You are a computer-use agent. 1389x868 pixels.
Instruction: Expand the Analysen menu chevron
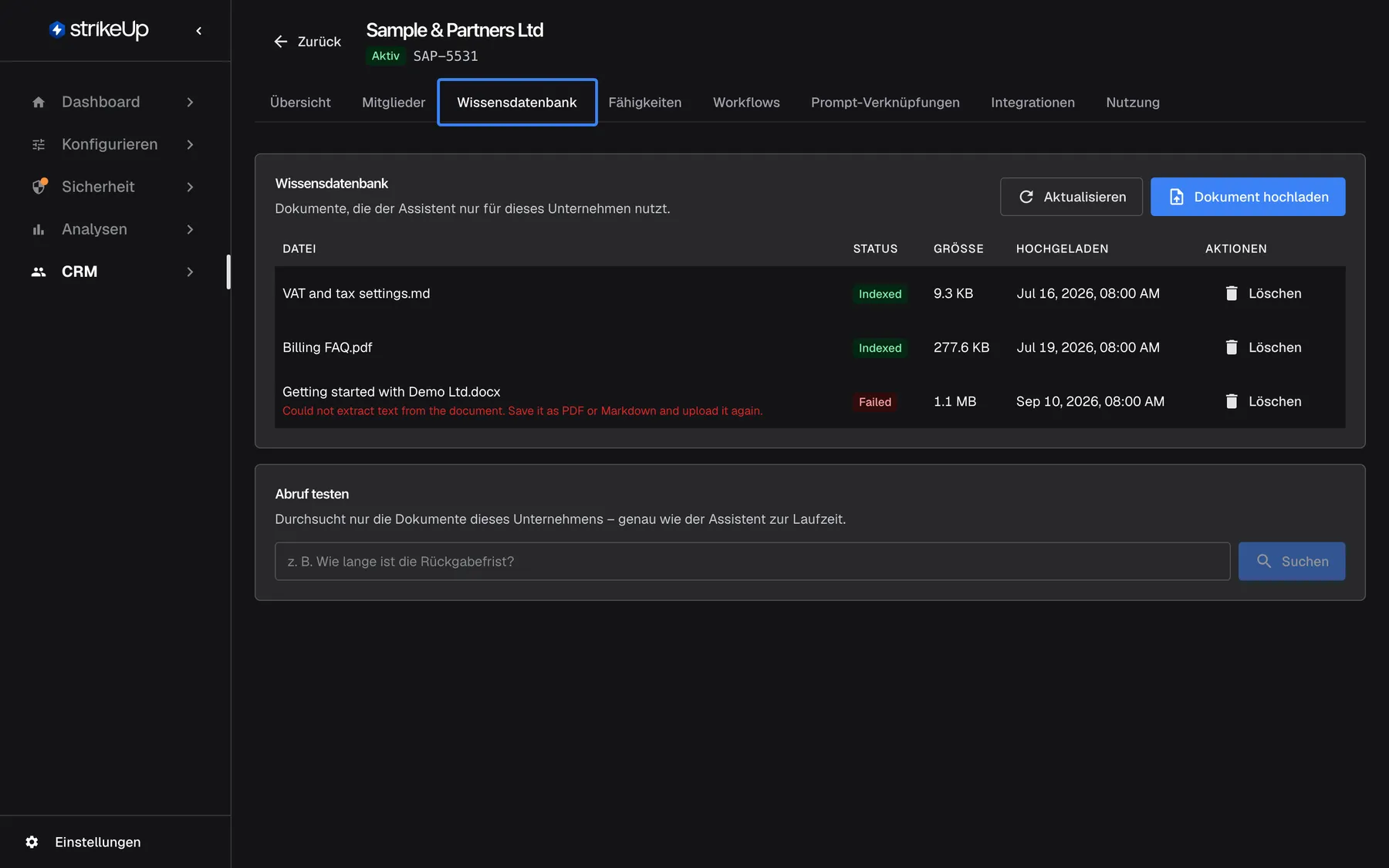click(190, 229)
